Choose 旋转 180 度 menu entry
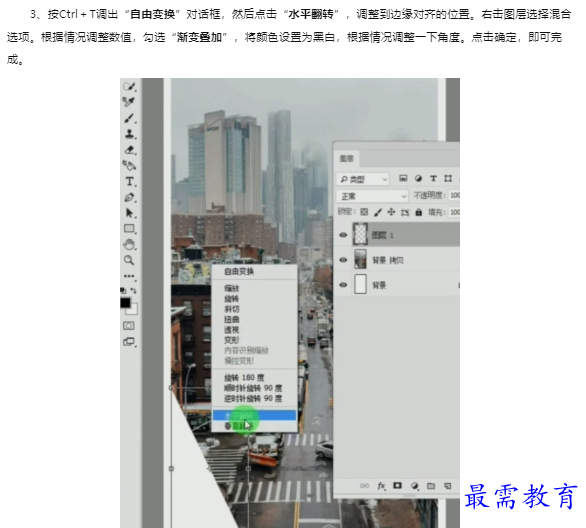 click(244, 377)
